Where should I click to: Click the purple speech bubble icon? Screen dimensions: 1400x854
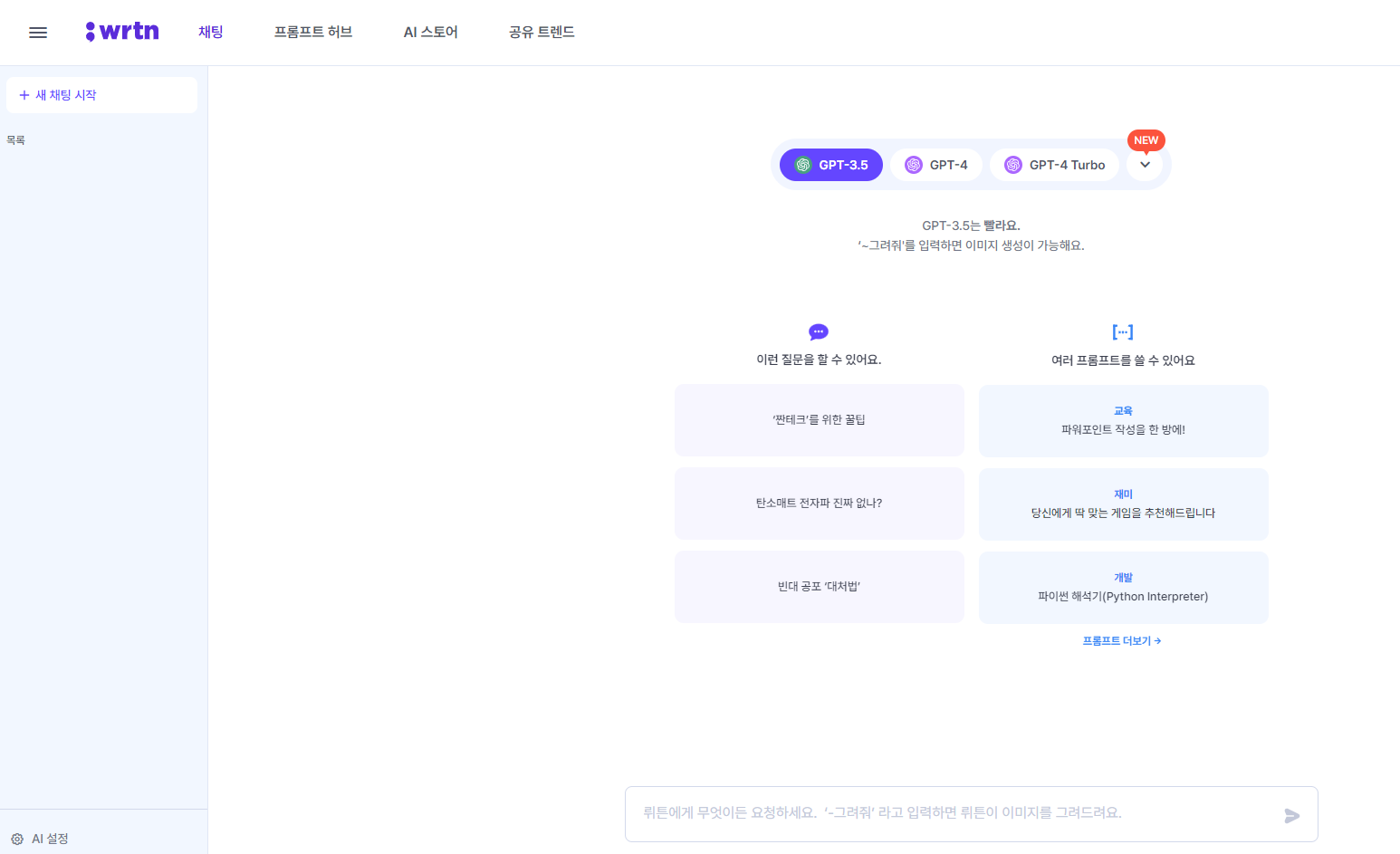[819, 331]
